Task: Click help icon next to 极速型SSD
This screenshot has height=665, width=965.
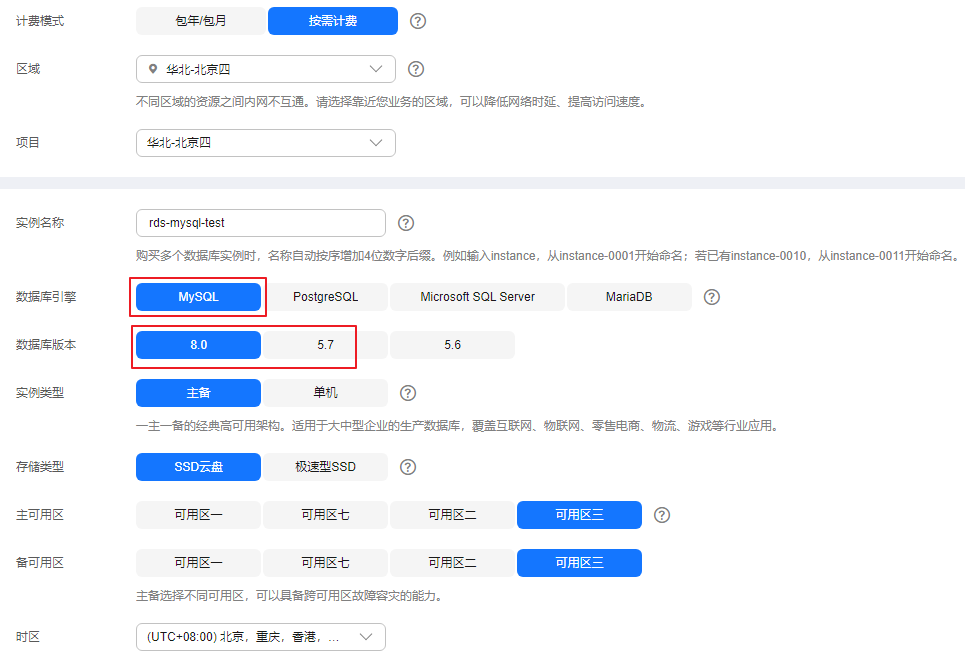Action: pyautogui.click(x=408, y=467)
